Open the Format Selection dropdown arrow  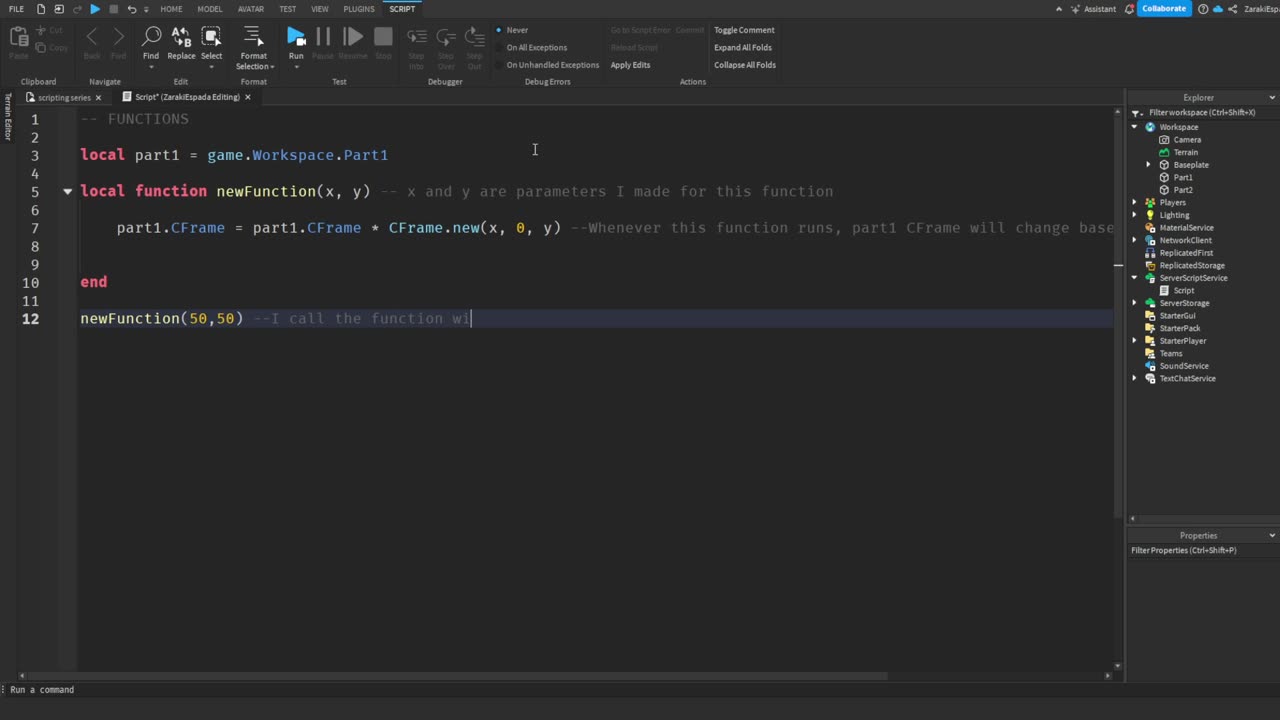pos(272,67)
